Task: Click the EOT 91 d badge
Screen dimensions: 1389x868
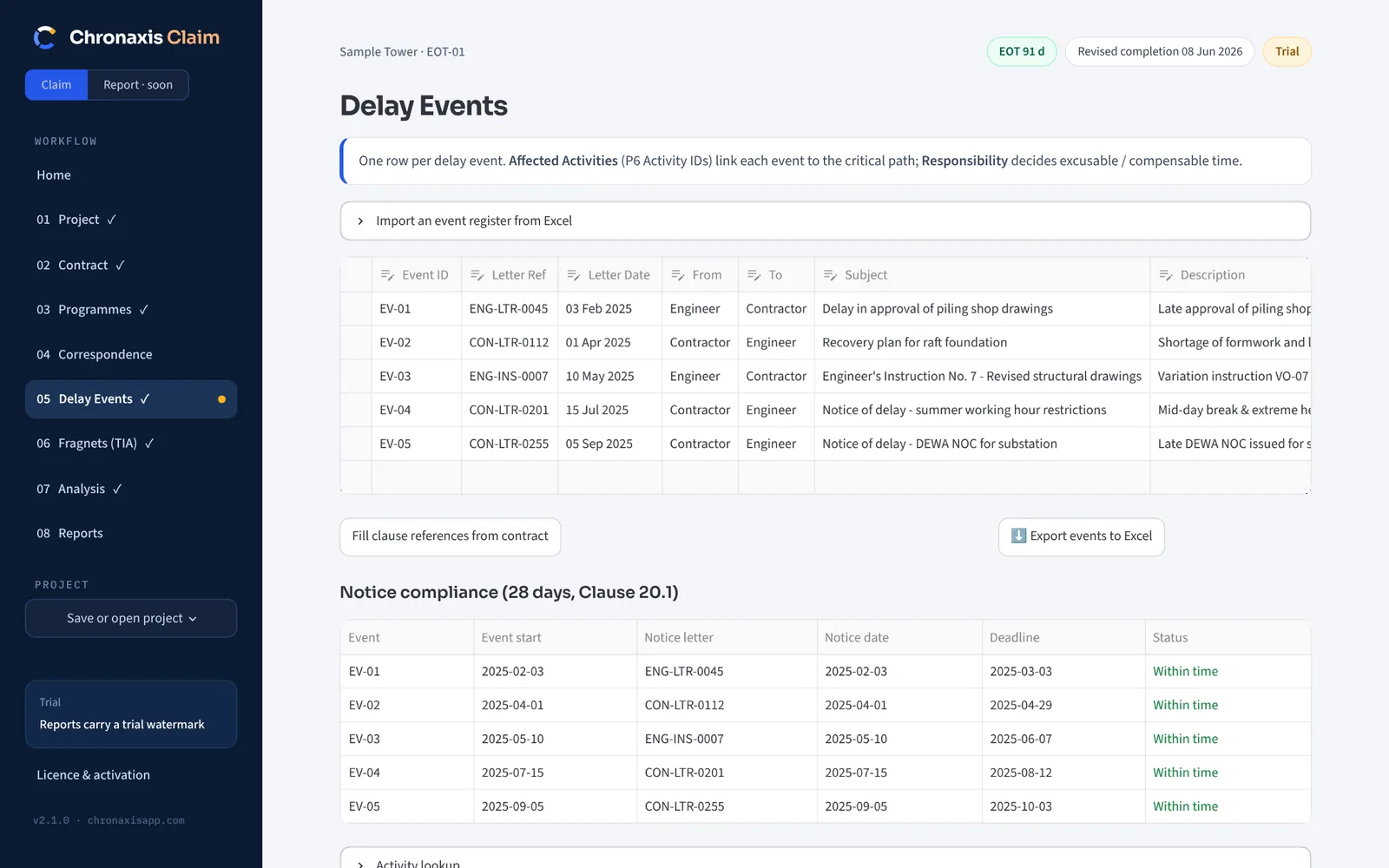Action: [1022, 52]
